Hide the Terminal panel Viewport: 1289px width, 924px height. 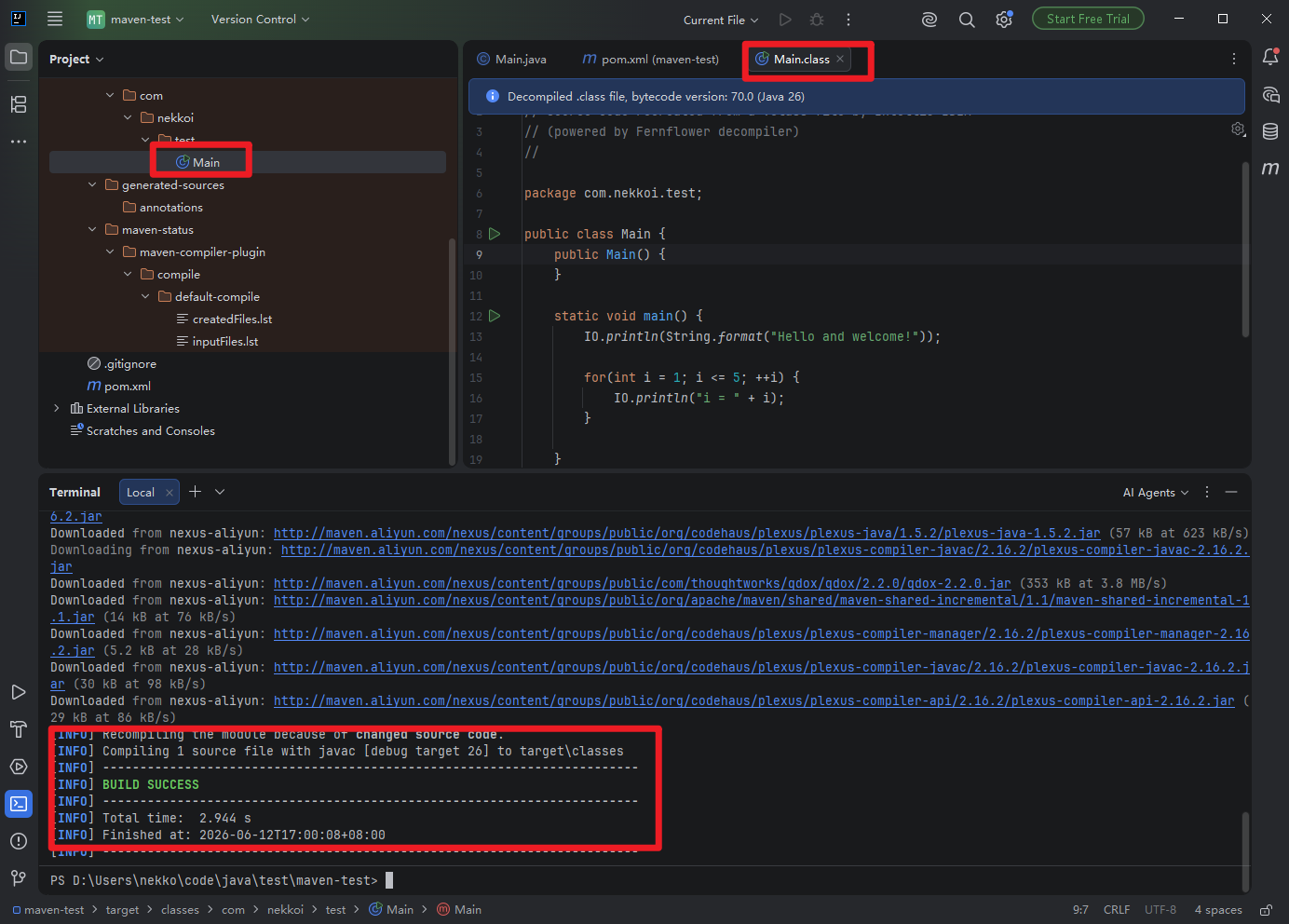tap(1231, 492)
